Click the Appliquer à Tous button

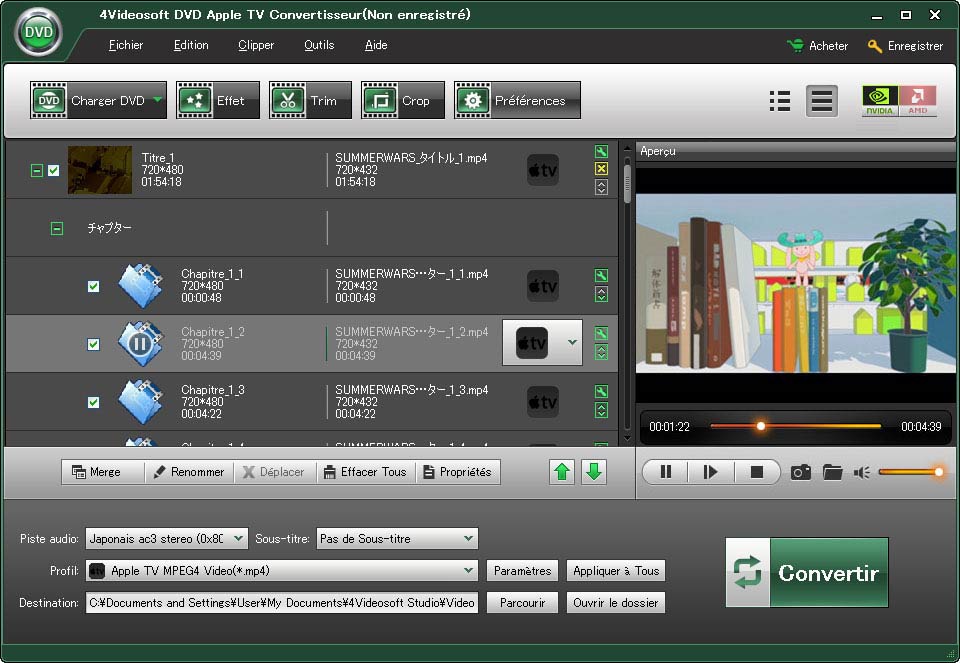[x=615, y=571]
